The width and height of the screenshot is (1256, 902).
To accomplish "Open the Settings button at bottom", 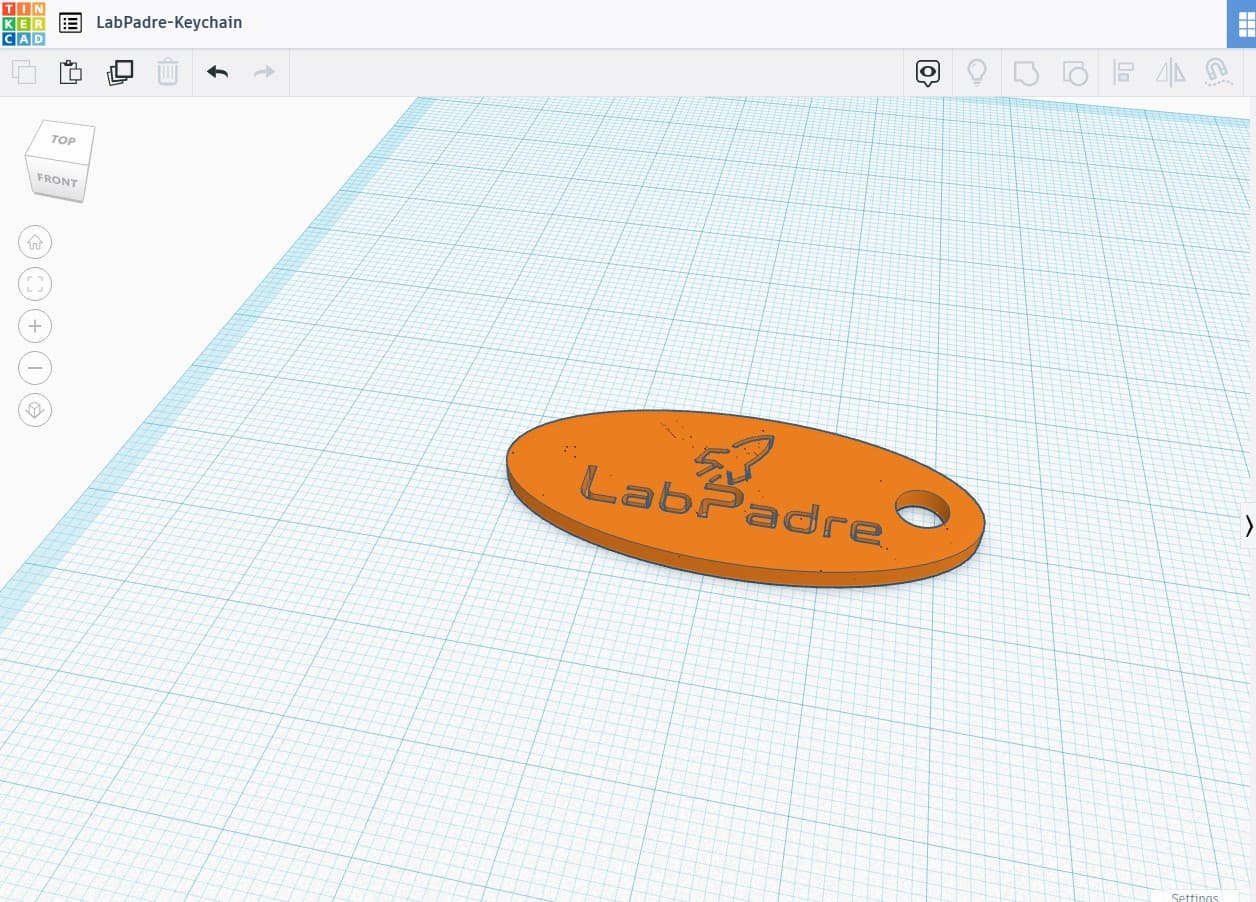I will [1195, 896].
